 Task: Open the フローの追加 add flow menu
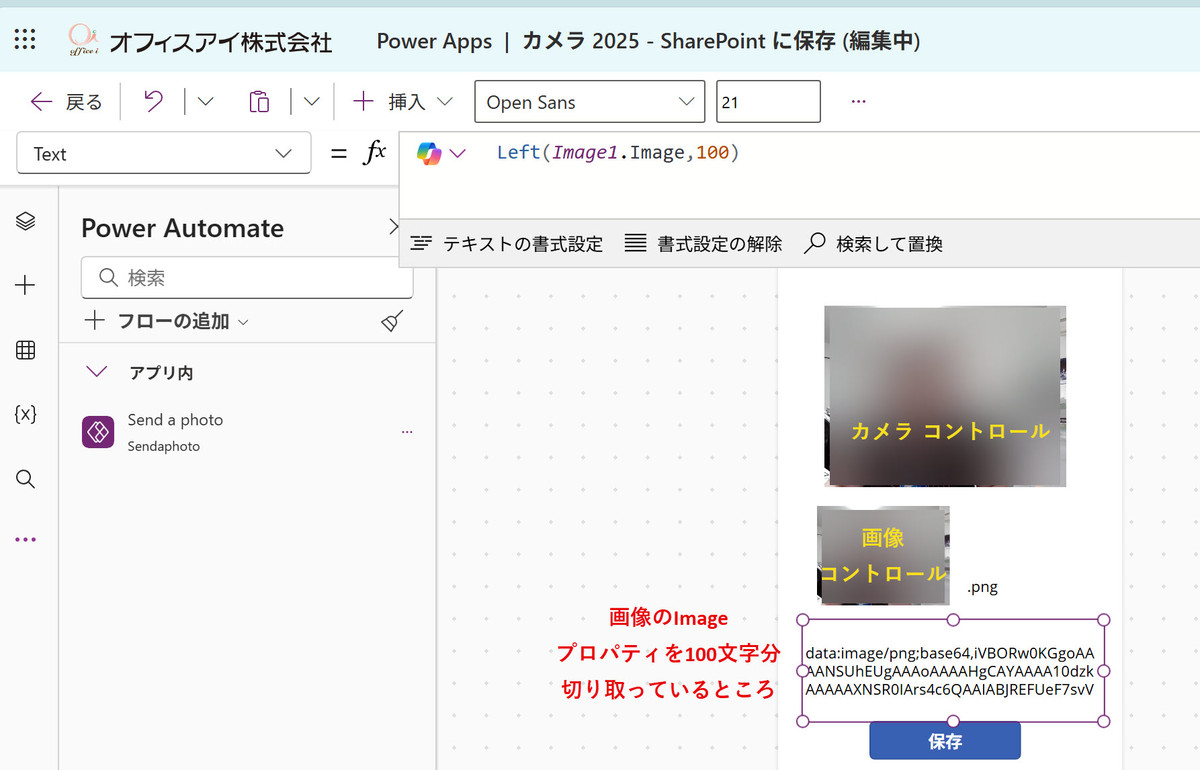pos(167,321)
